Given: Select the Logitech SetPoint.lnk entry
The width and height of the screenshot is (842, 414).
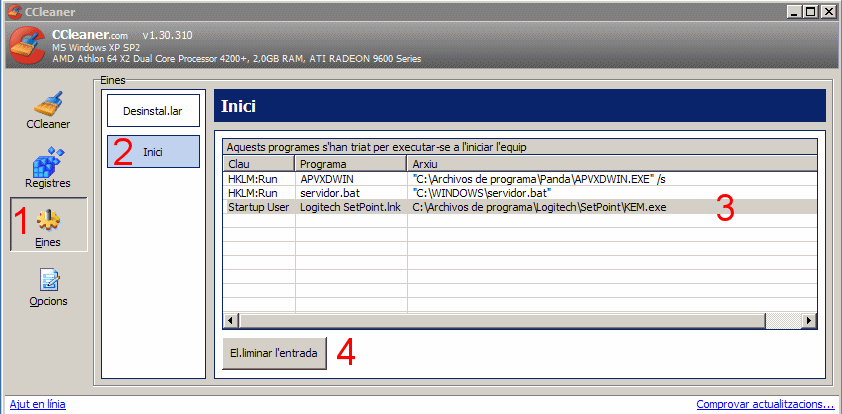Looking at the screenshot, I should 351,207.
